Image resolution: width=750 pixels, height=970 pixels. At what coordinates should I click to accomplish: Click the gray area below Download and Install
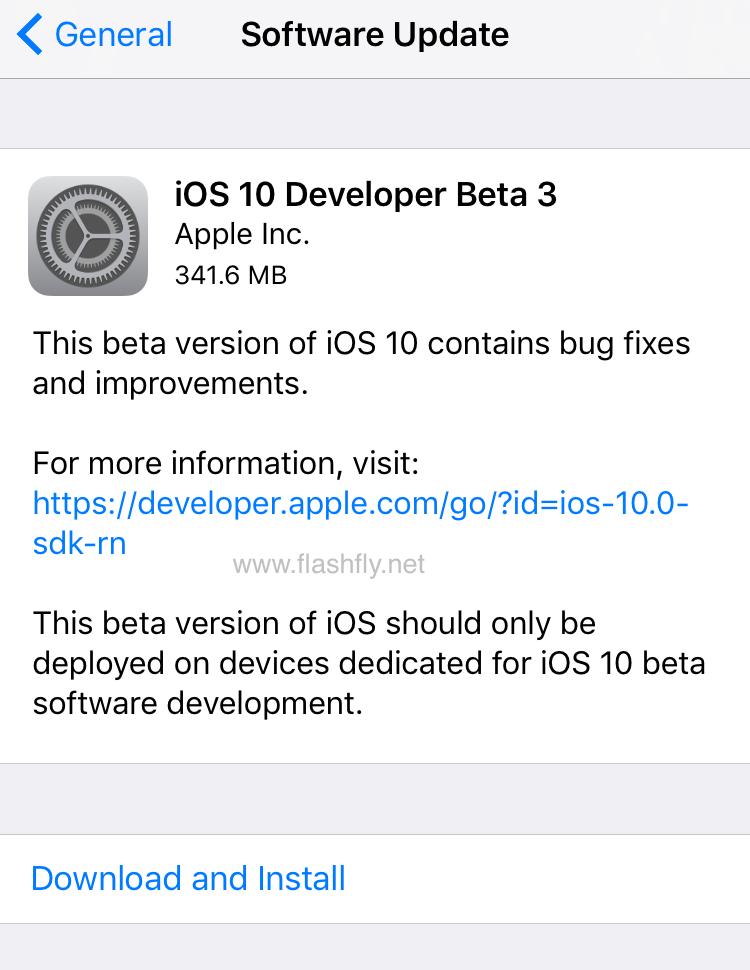(x=375, y=948)
